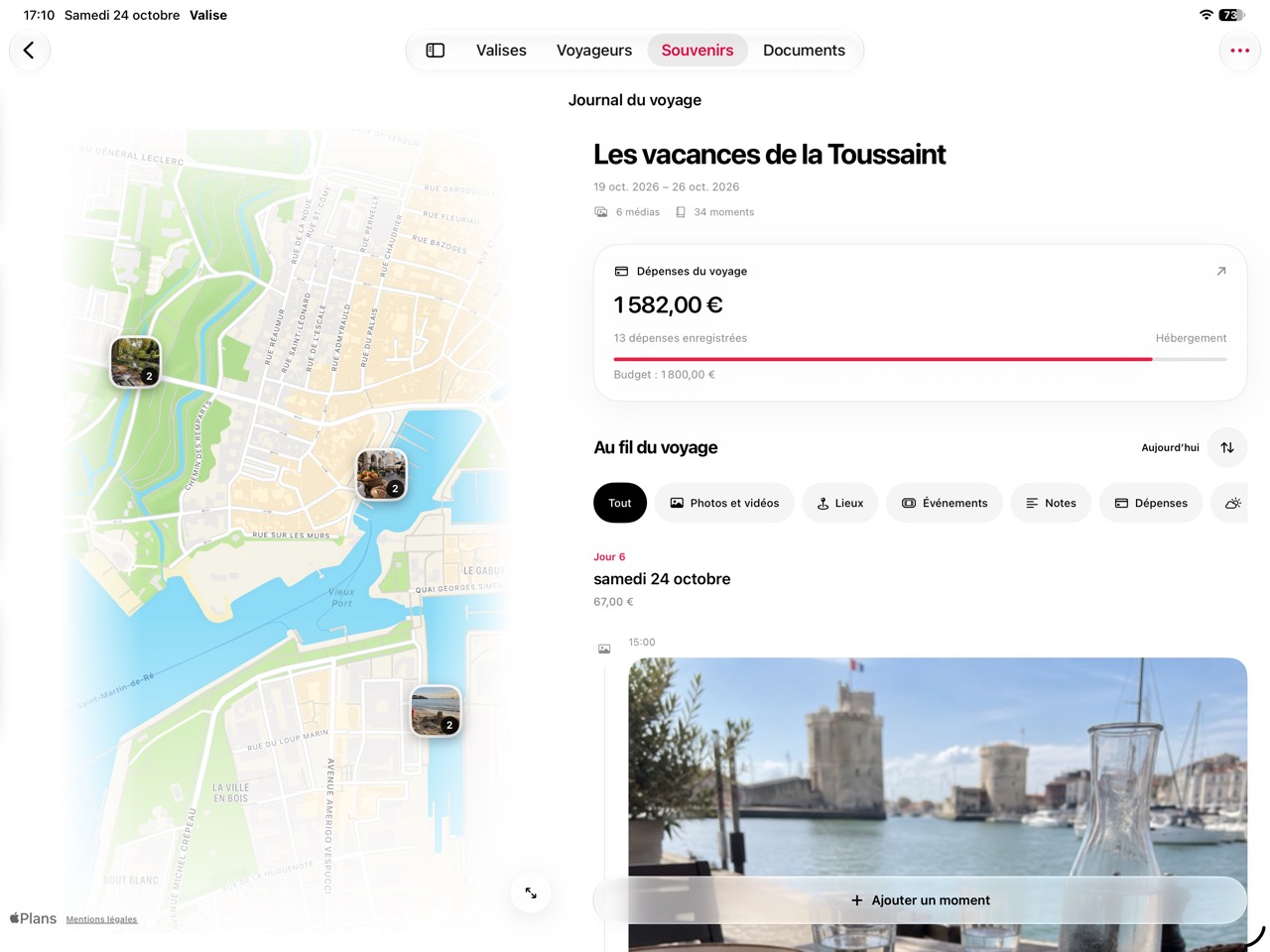Tap Ajouter un moment button
Image resolution: width=1270 pixels, height=952 pixels.
tap(920, 900)
